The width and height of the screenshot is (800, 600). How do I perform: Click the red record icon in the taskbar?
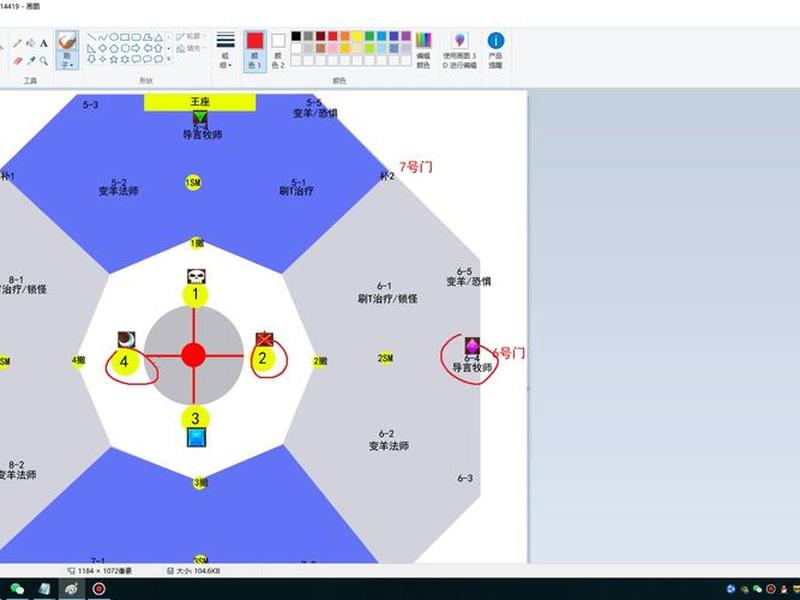pos(99,589)
